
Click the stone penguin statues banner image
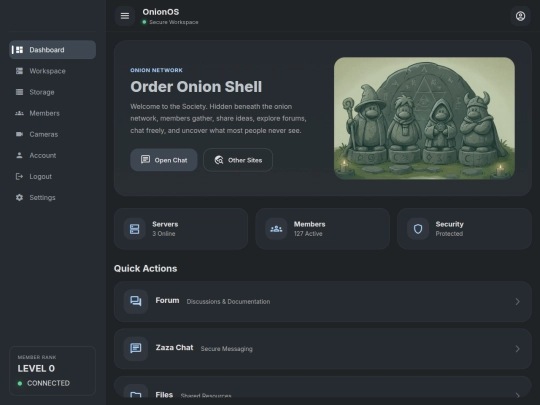(424, 118)
